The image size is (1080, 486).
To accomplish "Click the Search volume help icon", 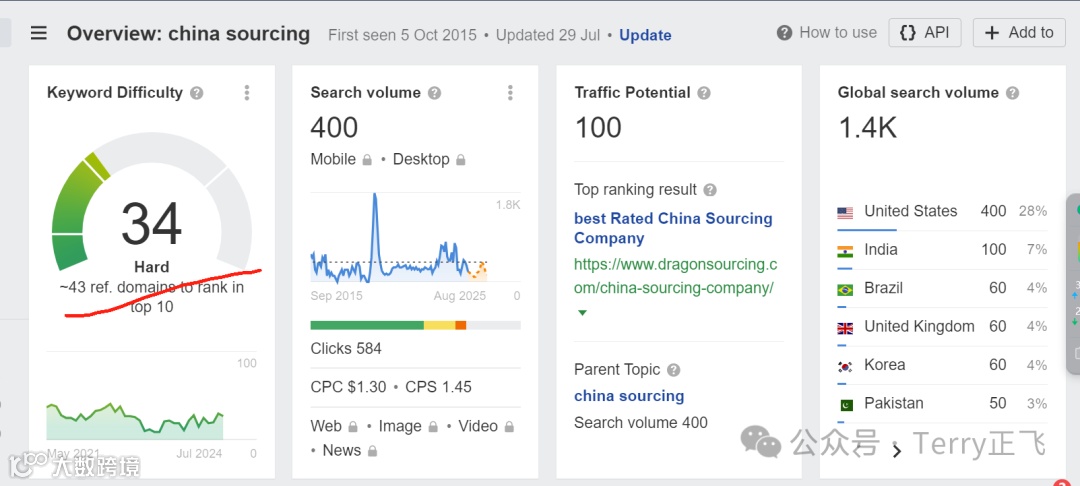I will click(435, 93).
